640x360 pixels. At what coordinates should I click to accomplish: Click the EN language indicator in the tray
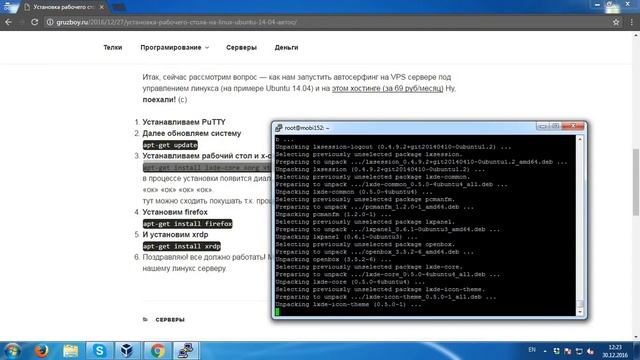point(532,350)
